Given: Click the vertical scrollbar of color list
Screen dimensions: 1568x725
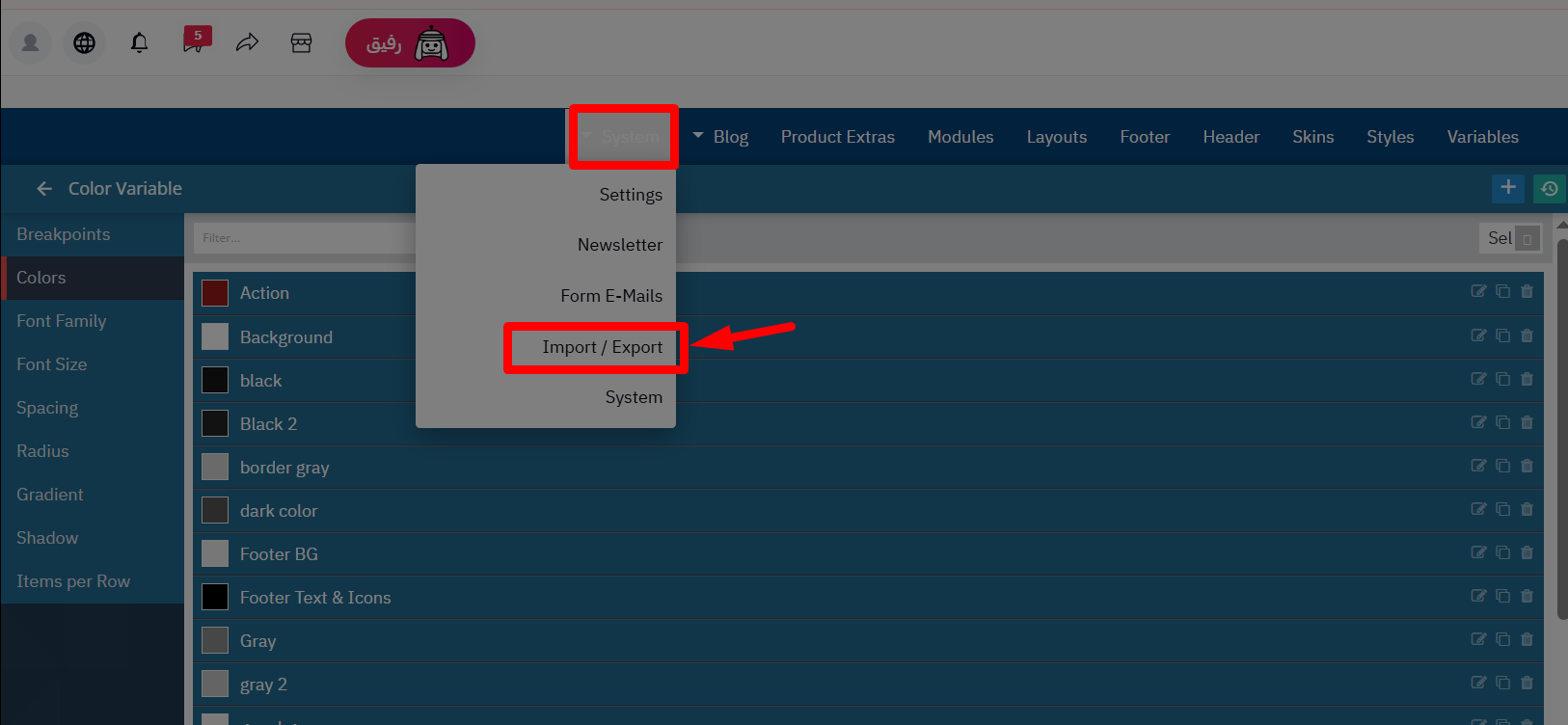Looking at the screenshot, I should [1562, 429].
